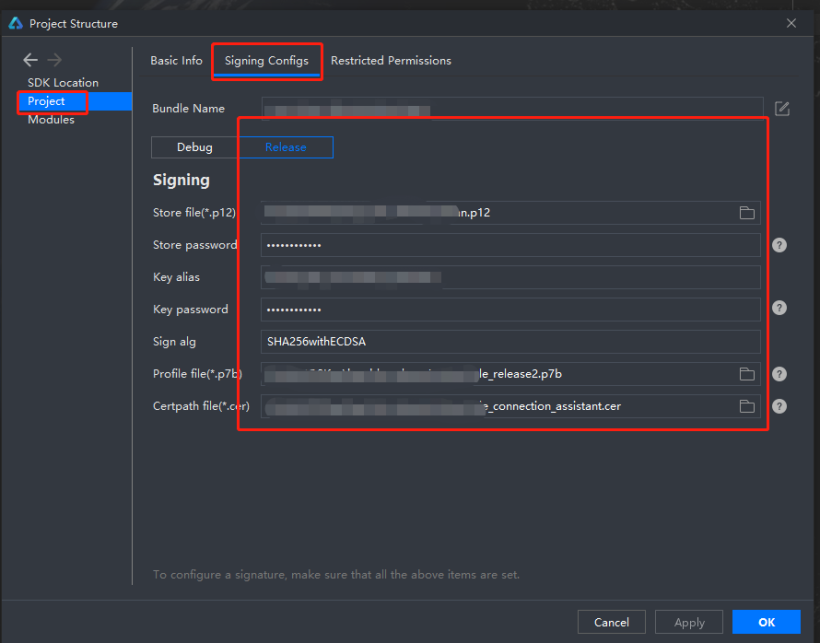Open the Signing Configs tab
Screen dimensions: 820x643
(267, 61)
